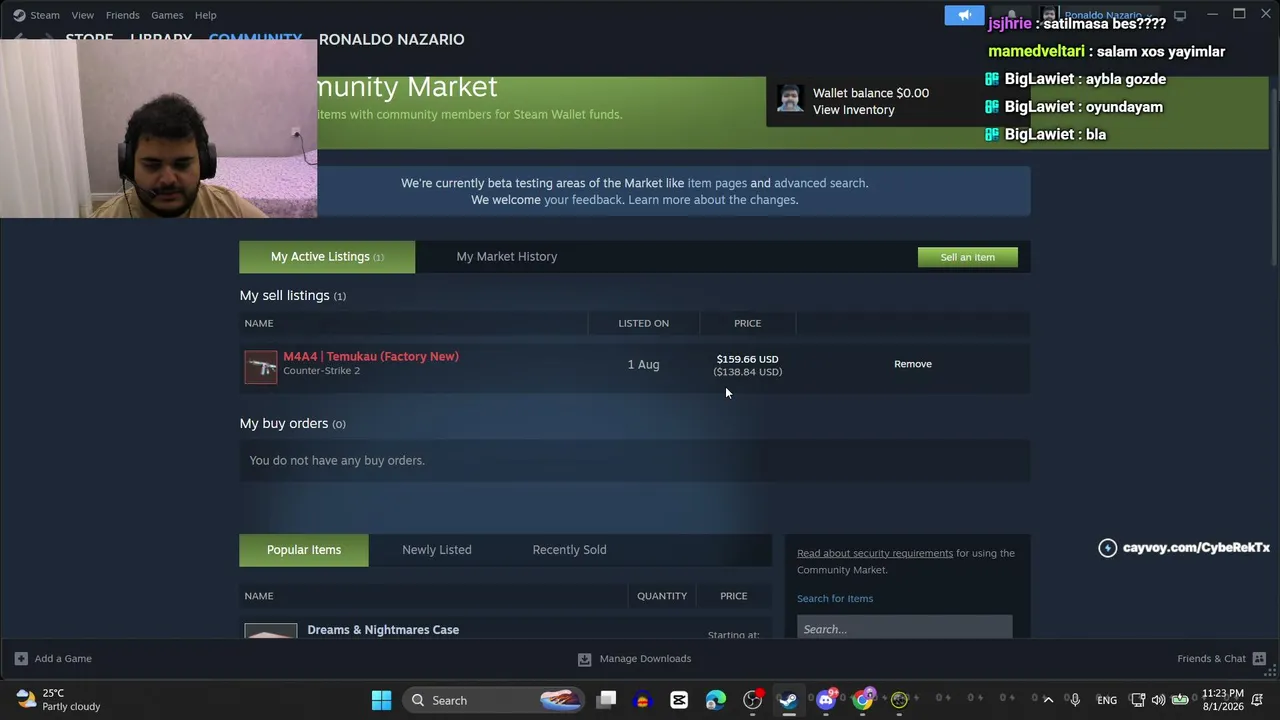Open Task View on the taskbar
The width and height of the screenshot is (1280, 720).
[606, 700]
